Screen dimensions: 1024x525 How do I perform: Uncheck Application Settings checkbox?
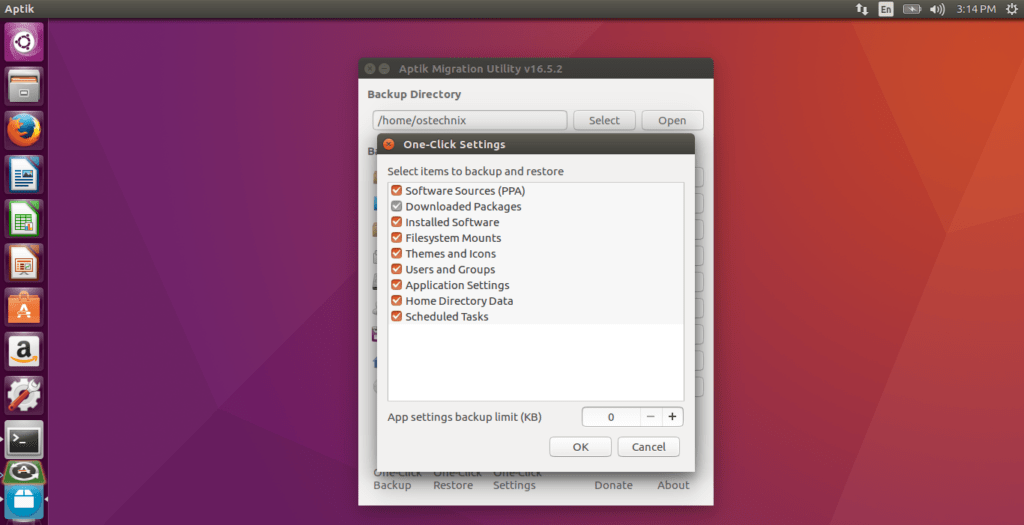(396, 285)
